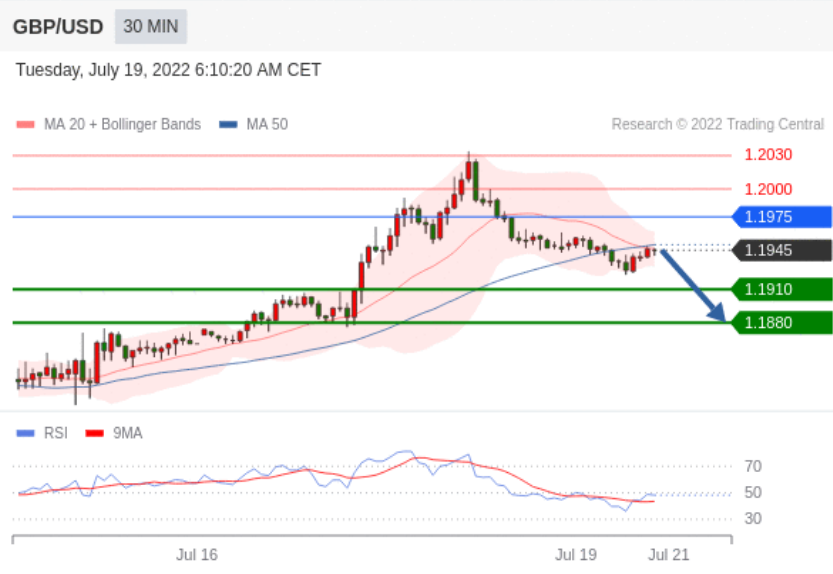Click the GBP/USD pair title
Screen dimensions: 833x574
click(x=58, y=27)
